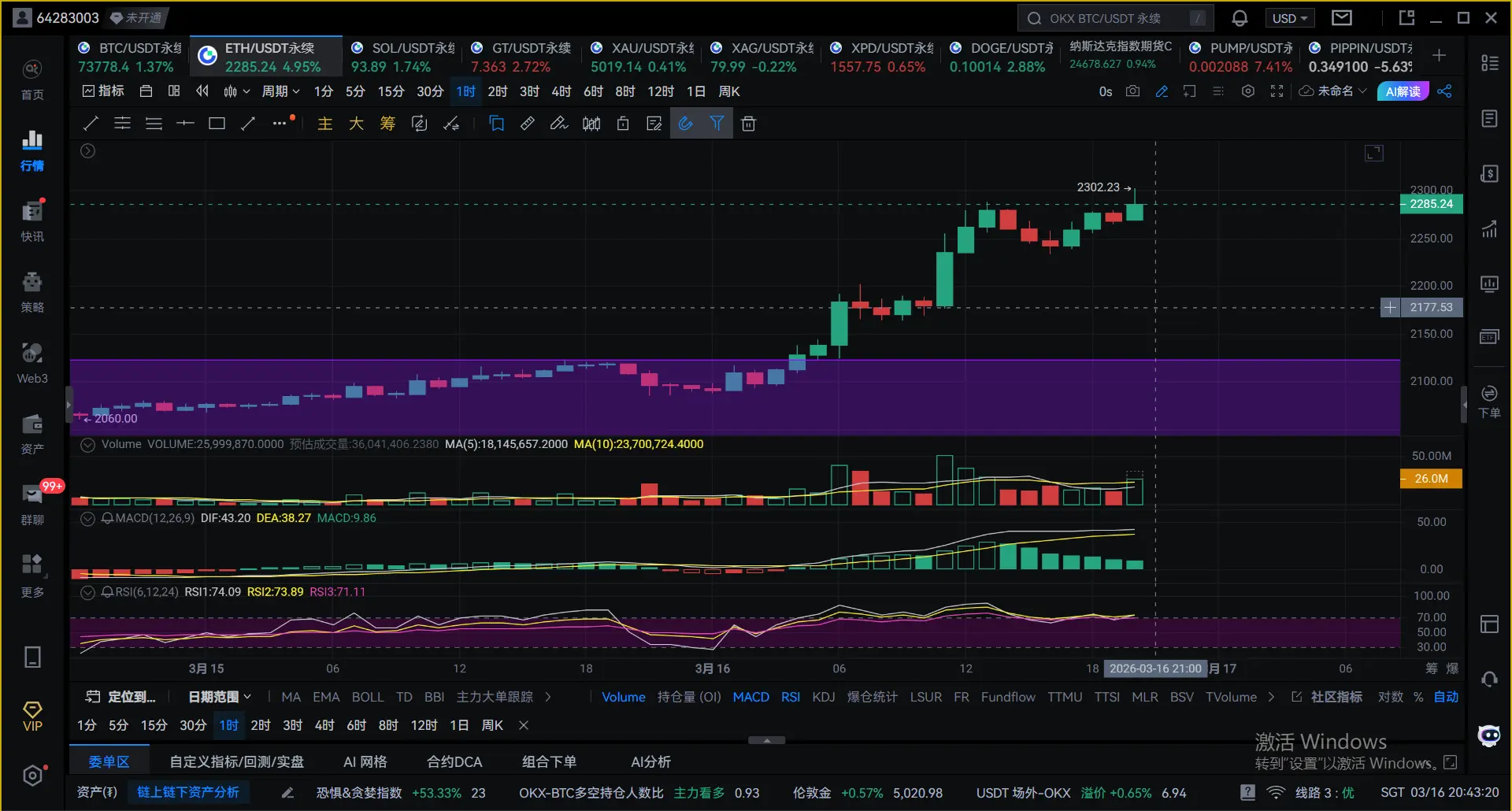Image resolution: width=1512 pixels, height=811 pixels.
Task: Open the USD currency dropdown
Action: [x=1290, y=18]
